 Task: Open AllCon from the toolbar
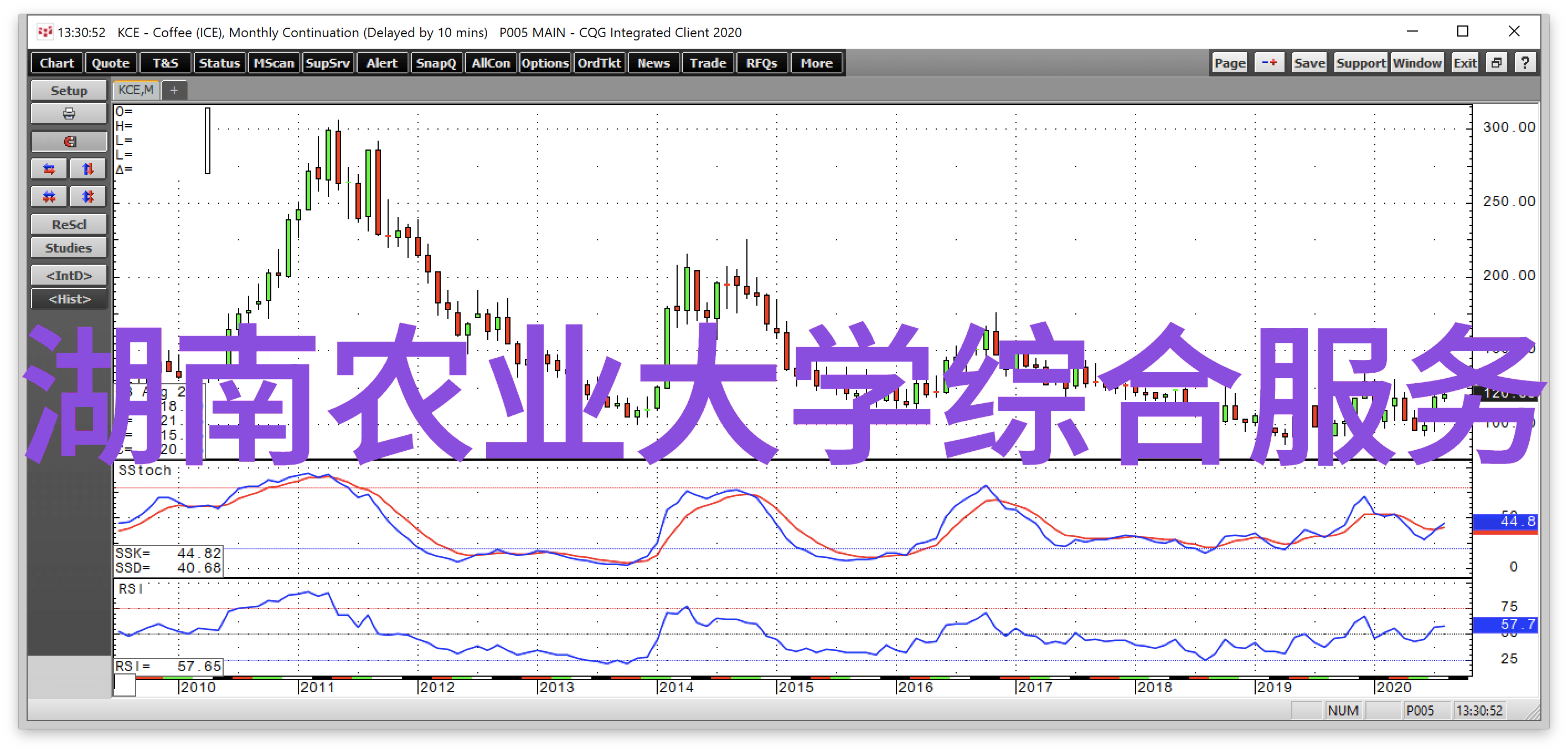point(491,63)
